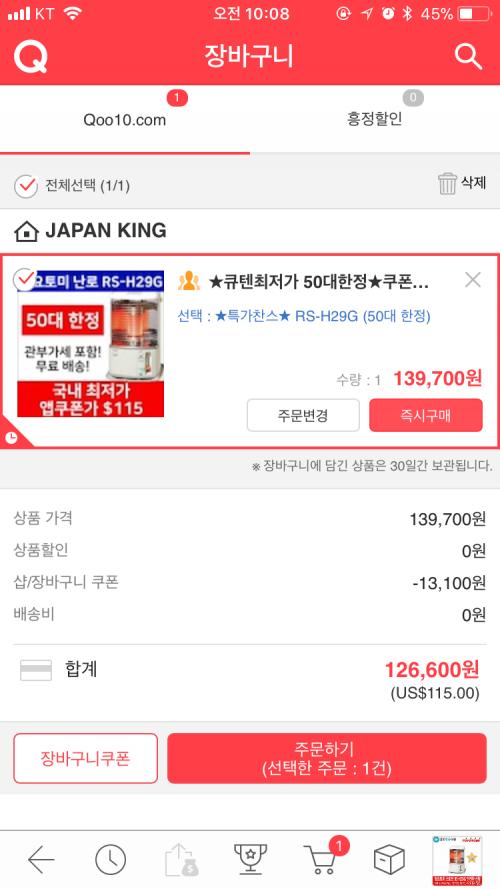Place order with 주문하기 button
The image size is (500, 889).
point(327,758)
